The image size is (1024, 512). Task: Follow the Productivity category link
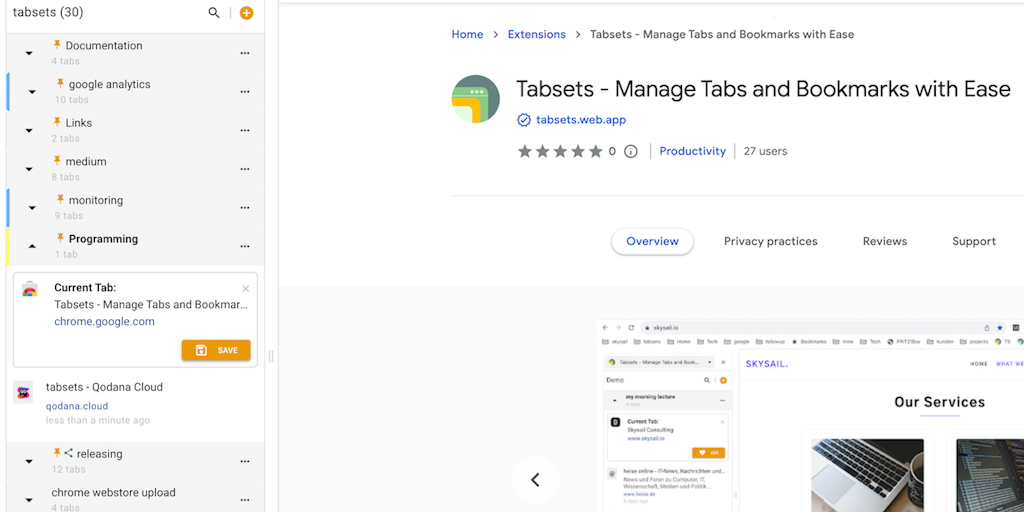(692, 151)
